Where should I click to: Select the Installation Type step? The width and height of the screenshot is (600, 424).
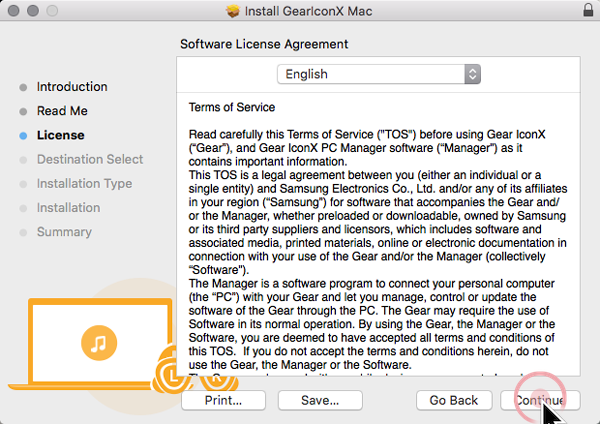(x=85, y=184)
